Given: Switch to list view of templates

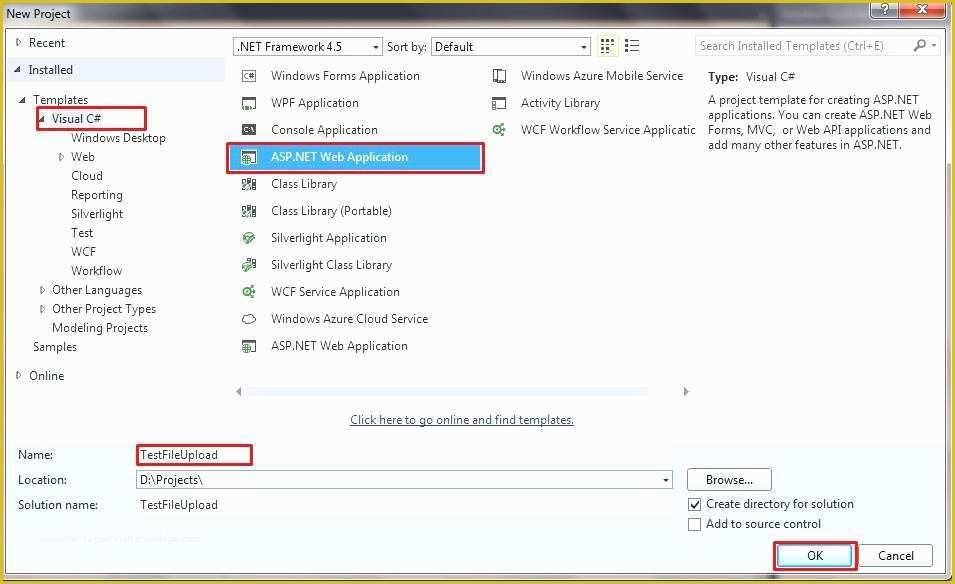Looking at the screenshot, I should point(632,46).
